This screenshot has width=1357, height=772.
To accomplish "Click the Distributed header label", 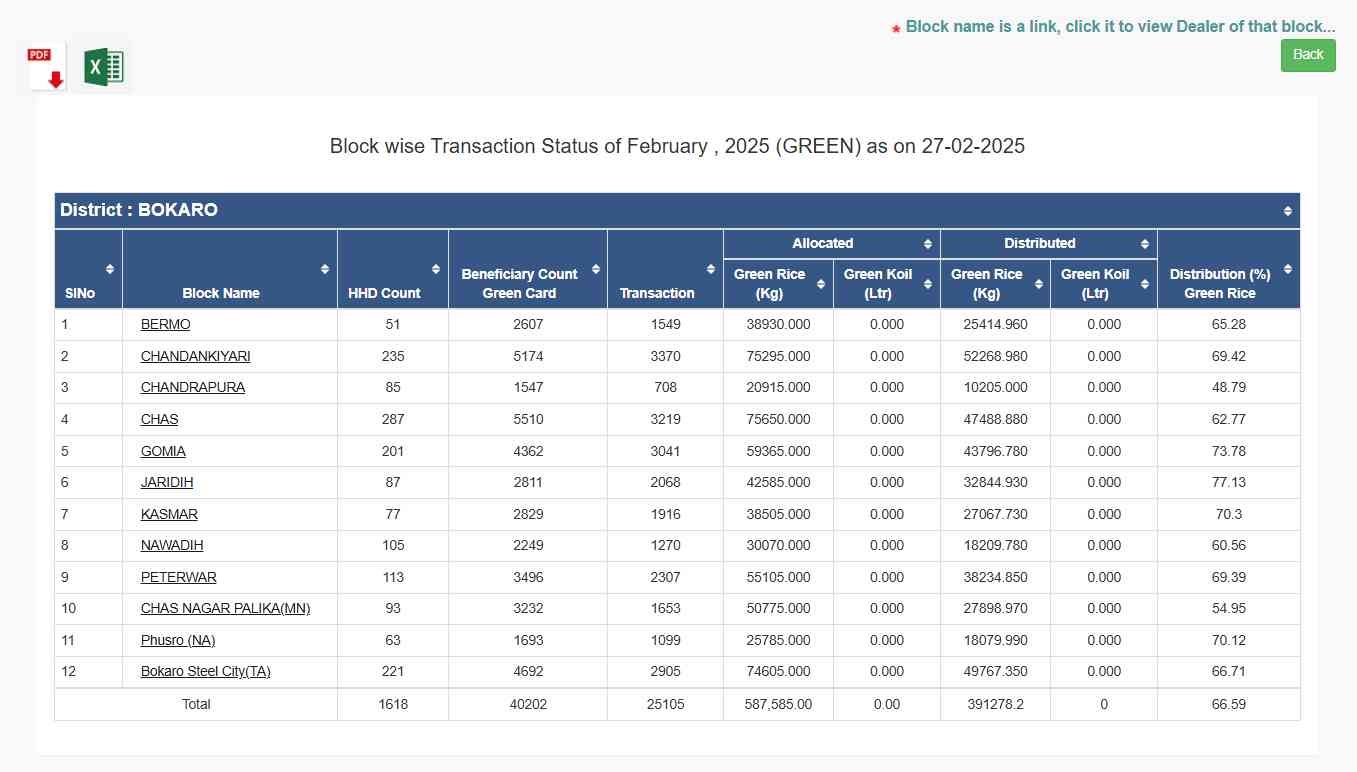I will coord(1040,243).
